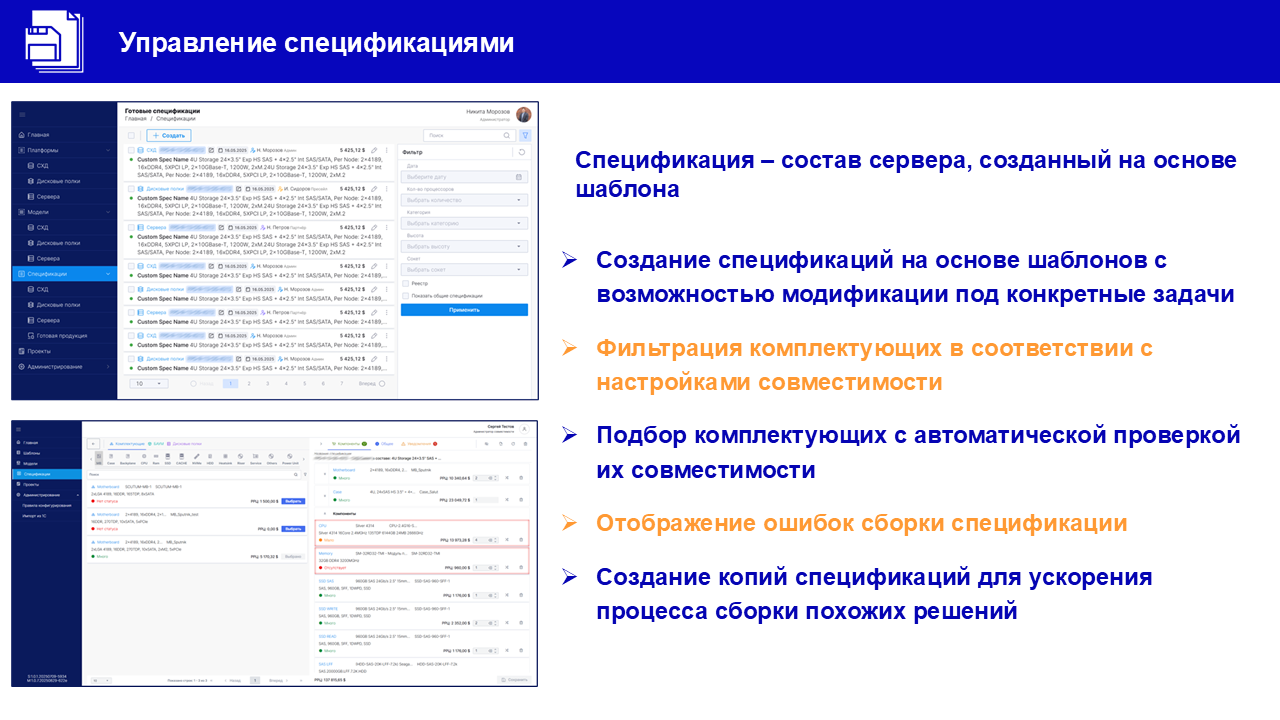The height and width of the screenshot is (720, 1280).
Task: Open Шаблоны in lower screenshot sidebar
Action: (x=31, y=453)
